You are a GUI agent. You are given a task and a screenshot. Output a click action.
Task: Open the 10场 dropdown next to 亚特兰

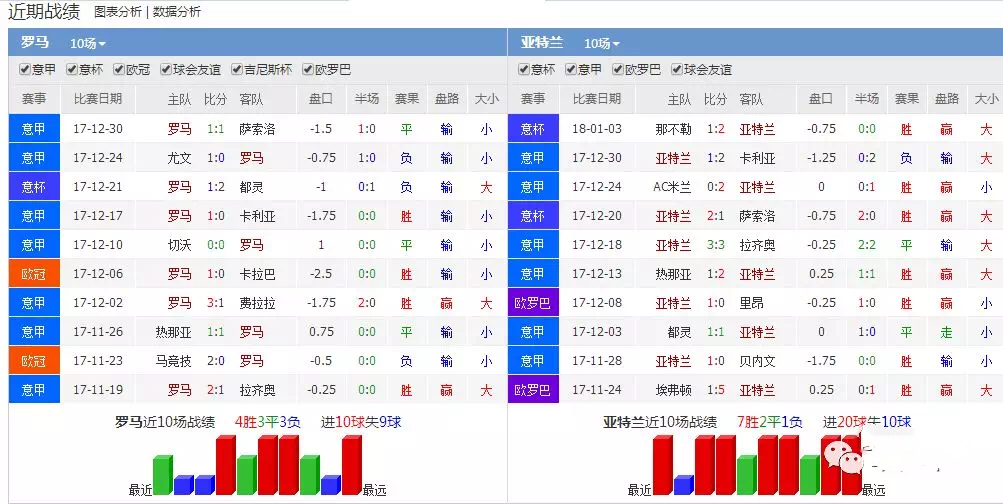(x=602, y=43)
